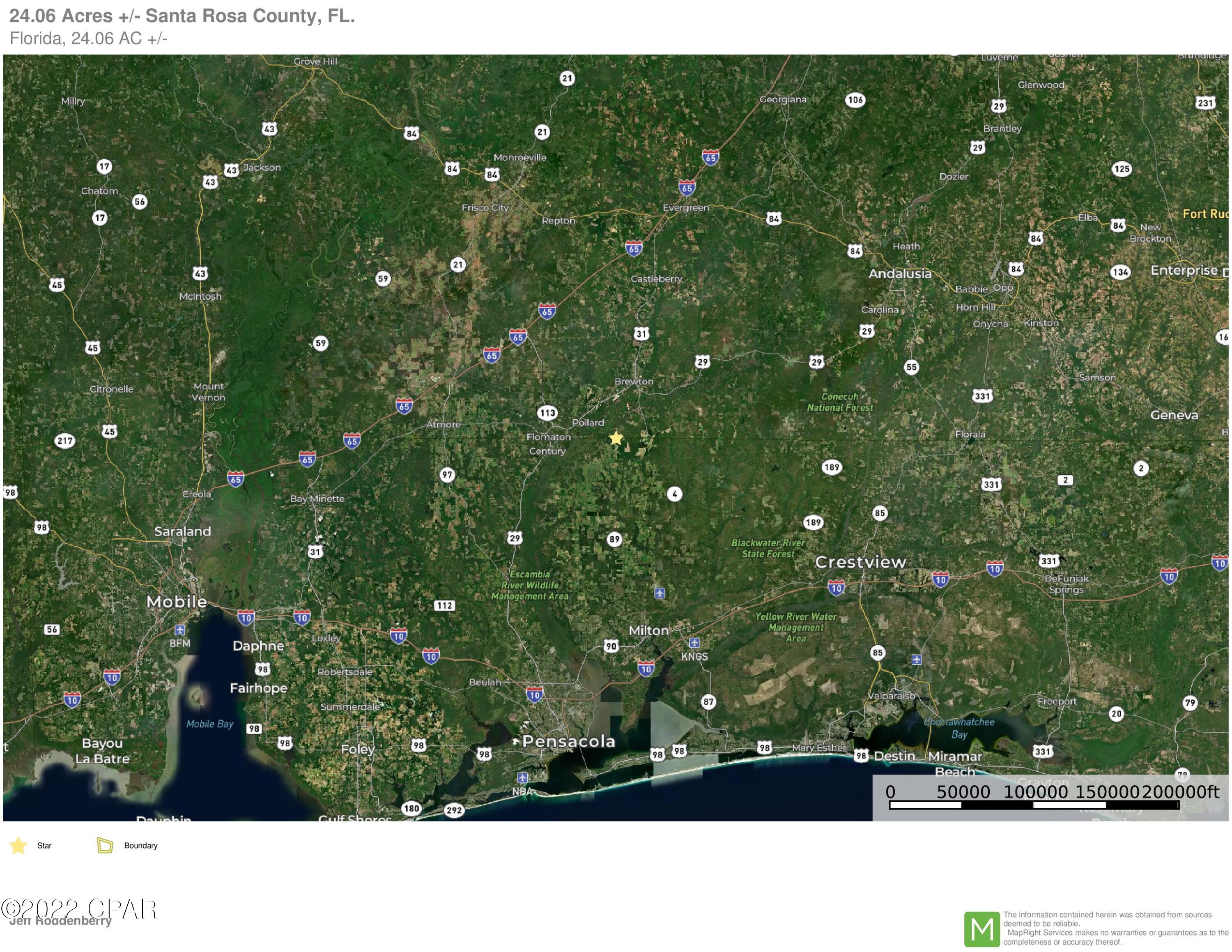Screen dimensions: 1232x952
Task: Click the Brewton town label
Action: [x=634, y=381]
